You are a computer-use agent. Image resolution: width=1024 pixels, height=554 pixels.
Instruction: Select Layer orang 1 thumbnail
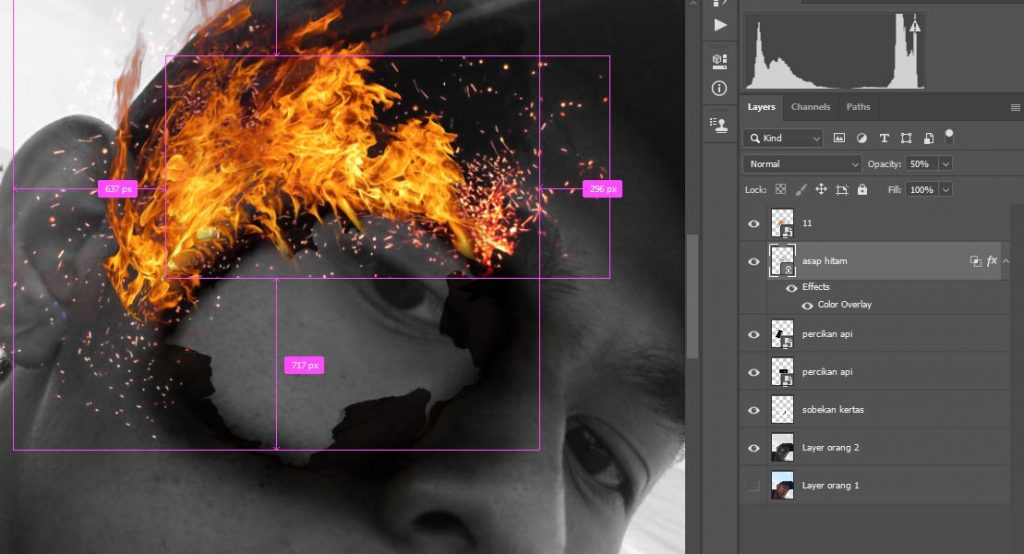[782, 485]
